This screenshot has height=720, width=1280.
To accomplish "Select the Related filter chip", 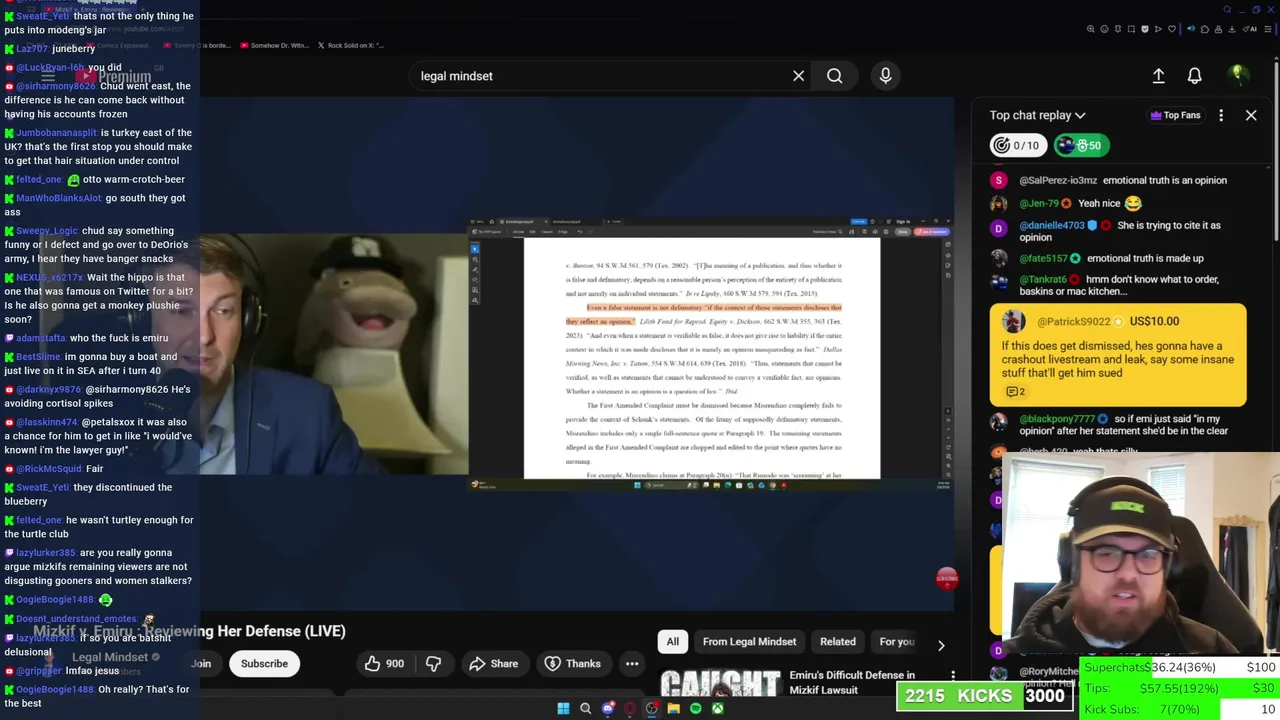I will pos(838,642).
